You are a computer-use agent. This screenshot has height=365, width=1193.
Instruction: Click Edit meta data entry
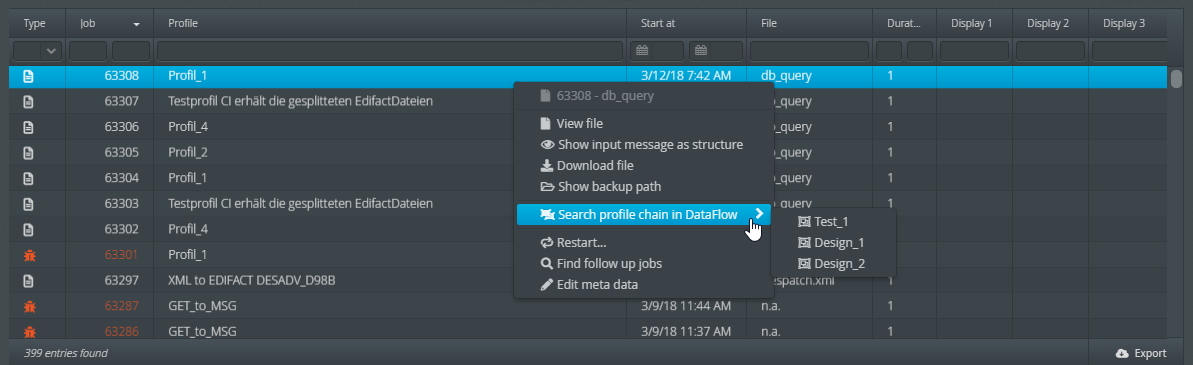tap(589, 284)
